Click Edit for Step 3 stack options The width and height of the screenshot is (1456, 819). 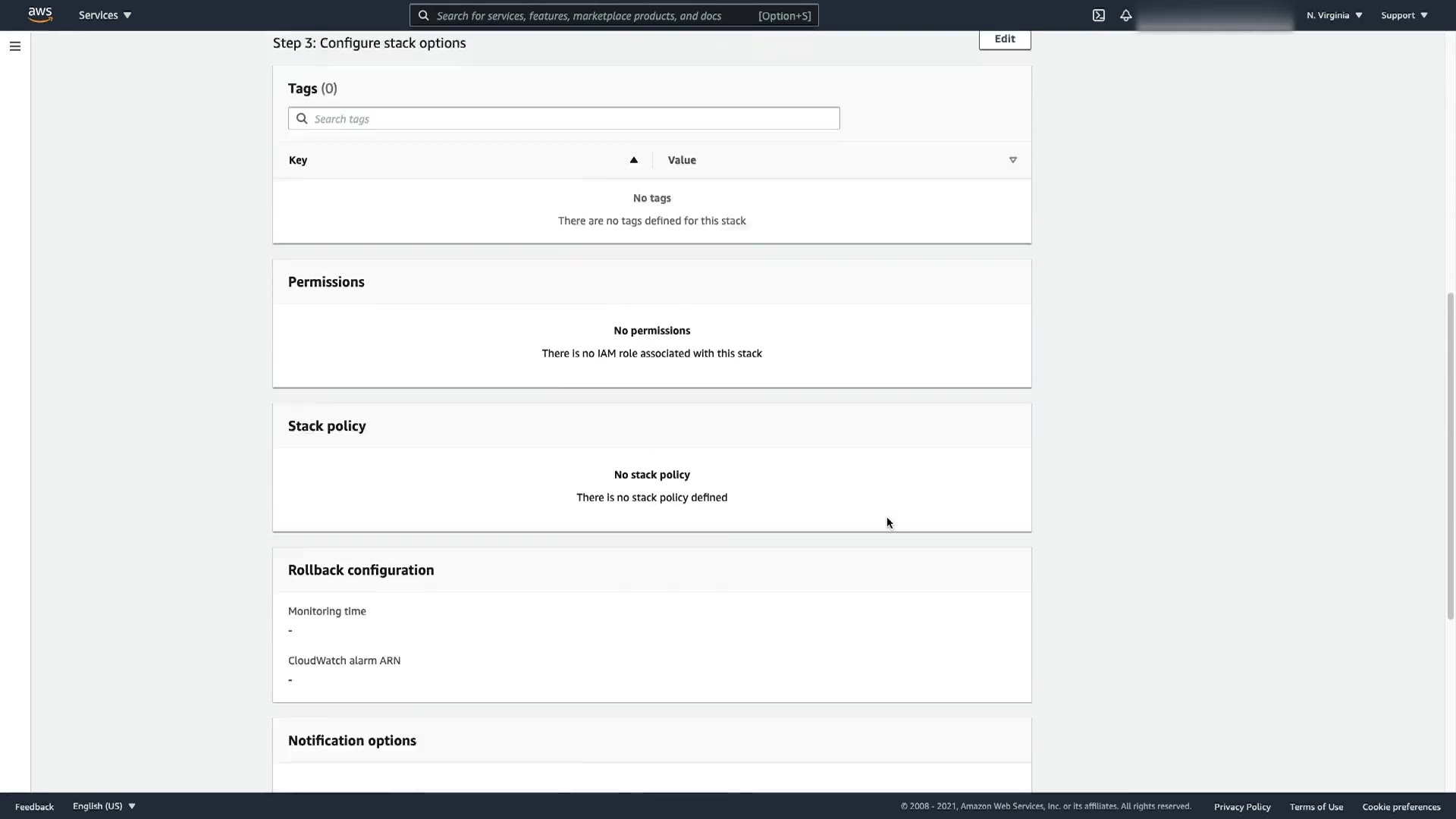coord(1004,39)
